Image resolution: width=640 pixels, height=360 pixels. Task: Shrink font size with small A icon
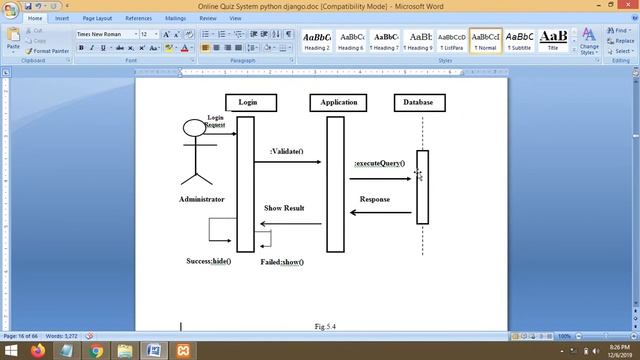[x=177, y=35]
